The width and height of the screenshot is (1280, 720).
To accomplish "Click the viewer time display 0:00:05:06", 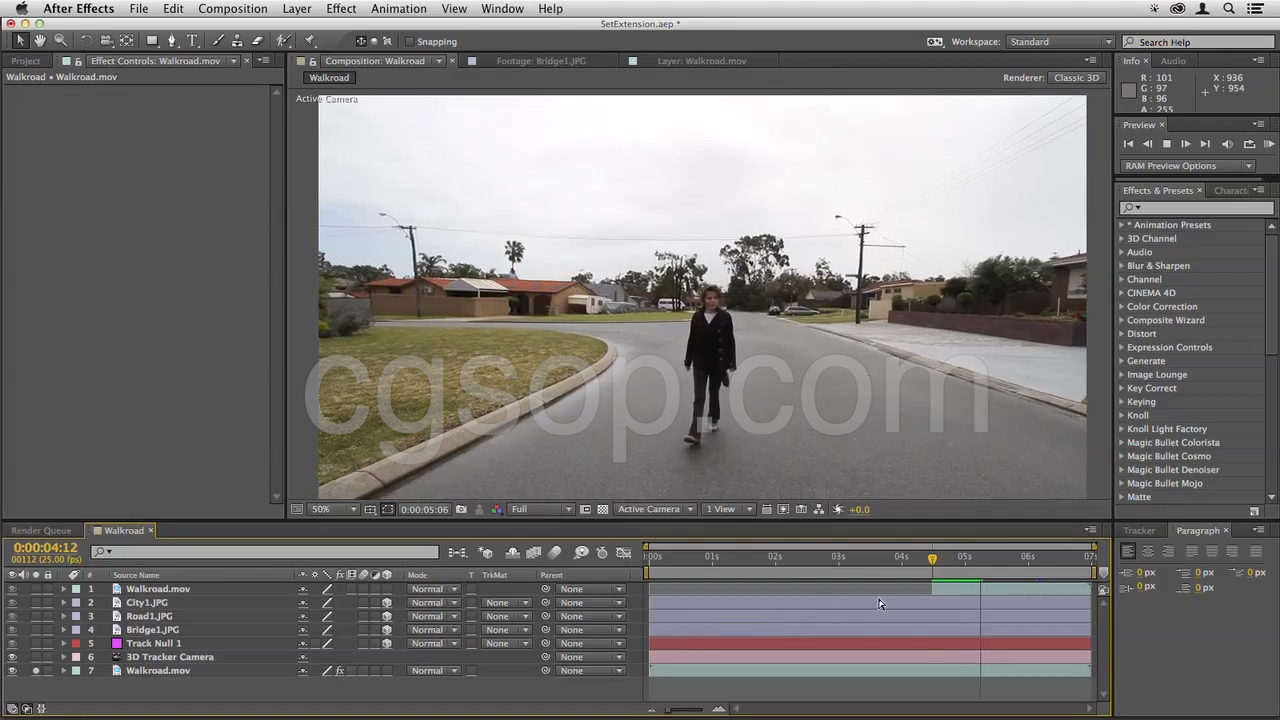I will coord(424,510).
